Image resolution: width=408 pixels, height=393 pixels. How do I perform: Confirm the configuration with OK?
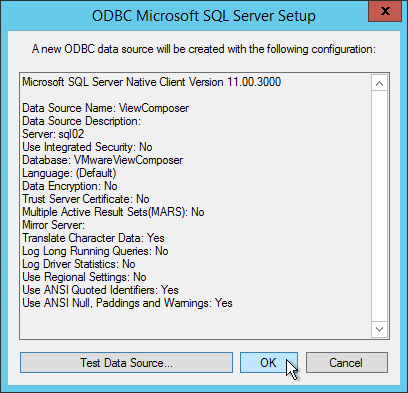point(269,362)
